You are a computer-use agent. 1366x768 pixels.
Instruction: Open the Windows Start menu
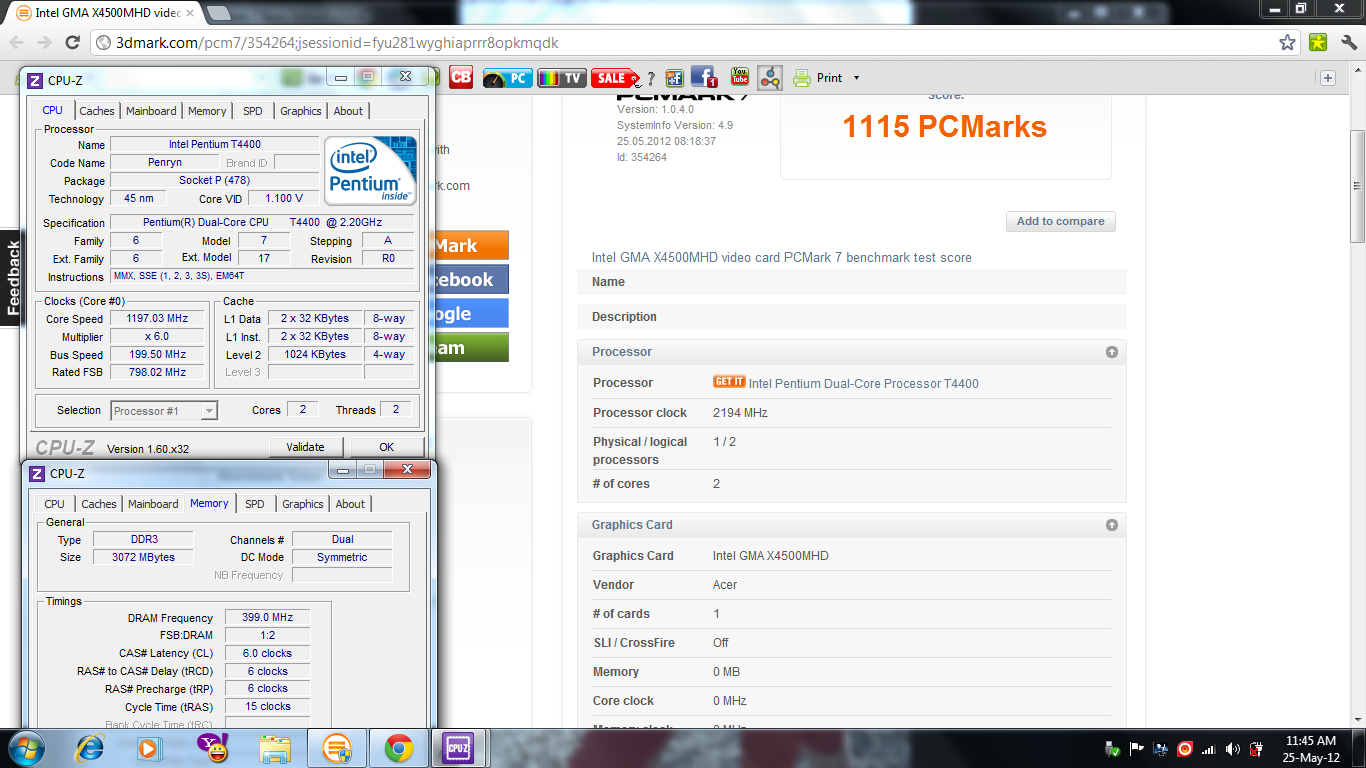pyautogui.click(x=25, y=748)
